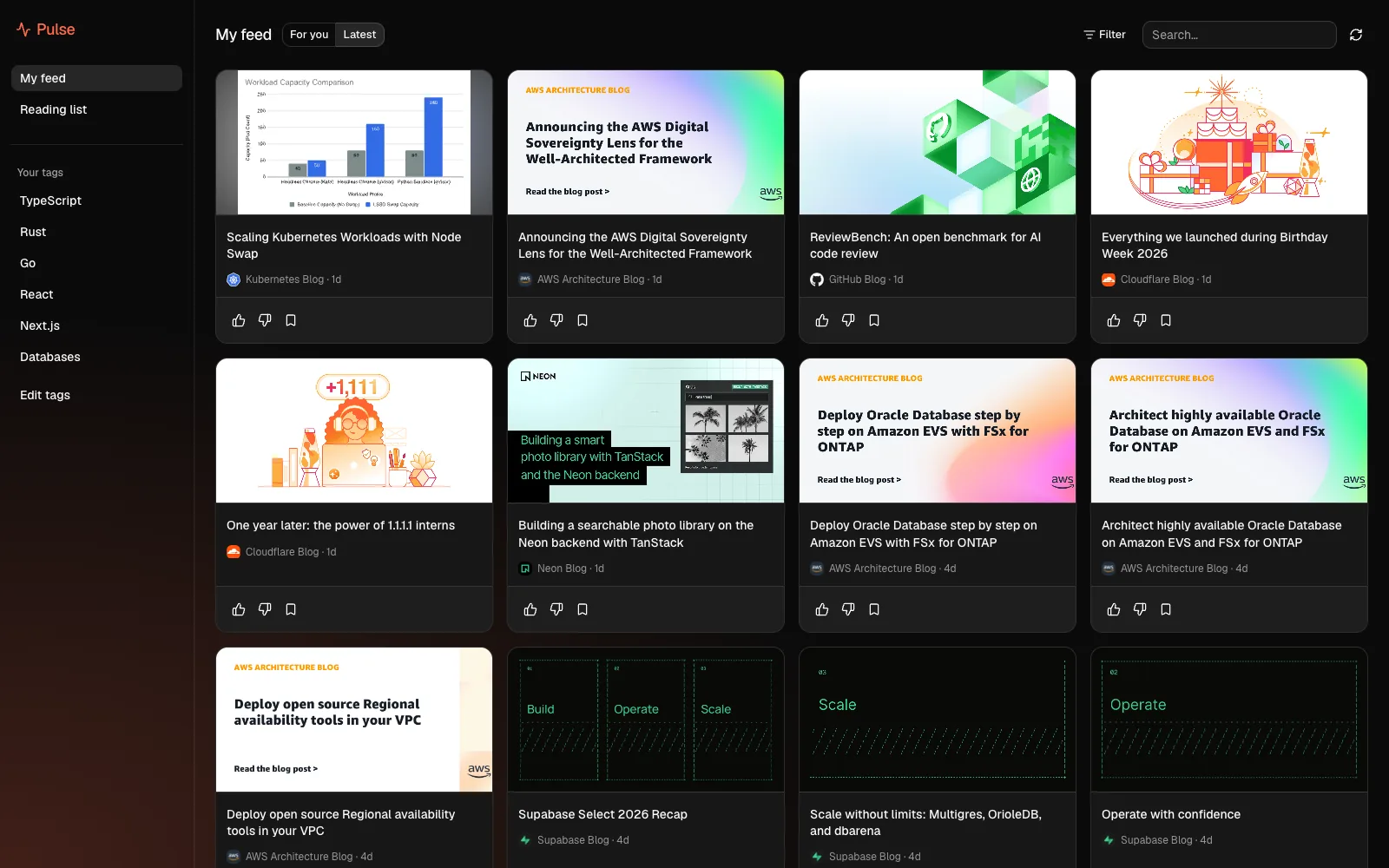Open 'Scale without limits: Multigres, OrioleDB' title

pyautogui.click(x=925, y=823)
